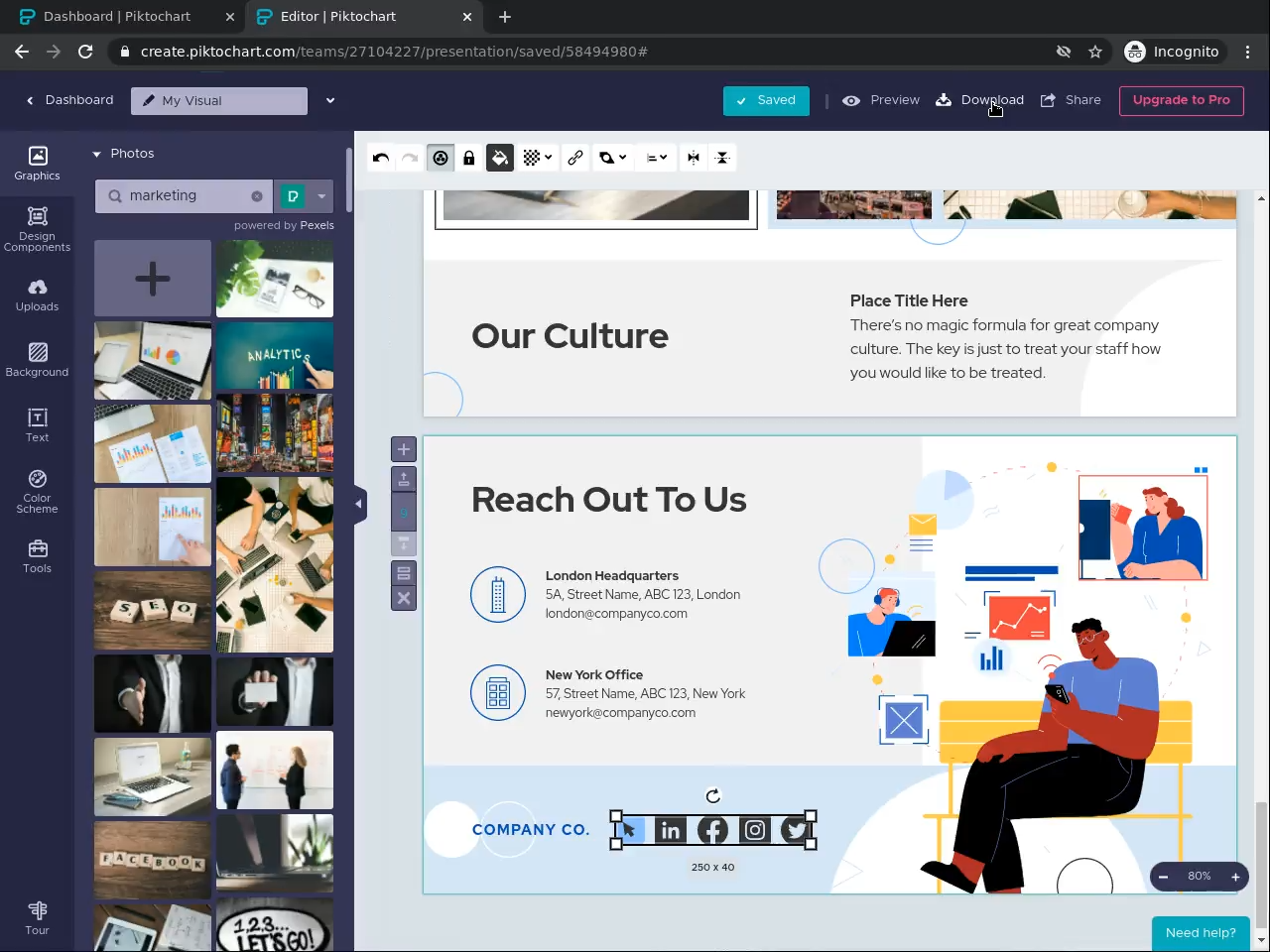
Task: Click the LinkedIn icon on the slide
Action: click(x=671, y=830)
